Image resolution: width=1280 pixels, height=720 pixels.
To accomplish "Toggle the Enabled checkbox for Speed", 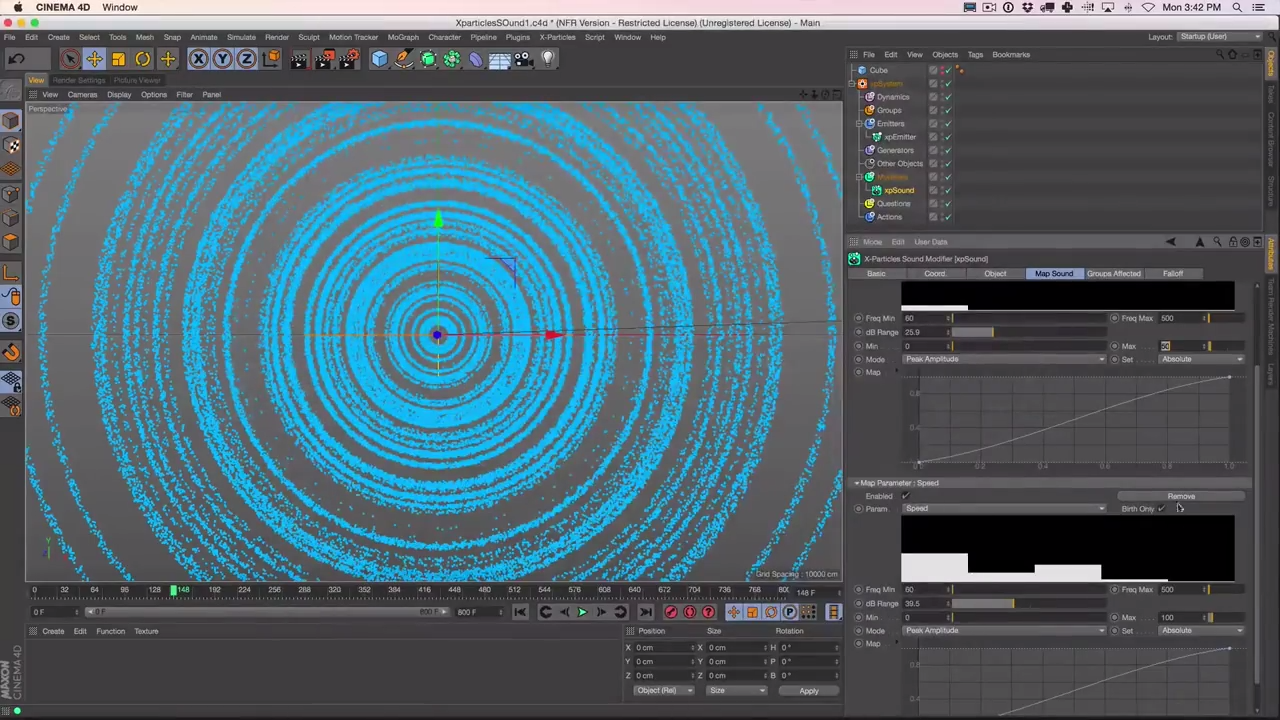I will (906, 496).
